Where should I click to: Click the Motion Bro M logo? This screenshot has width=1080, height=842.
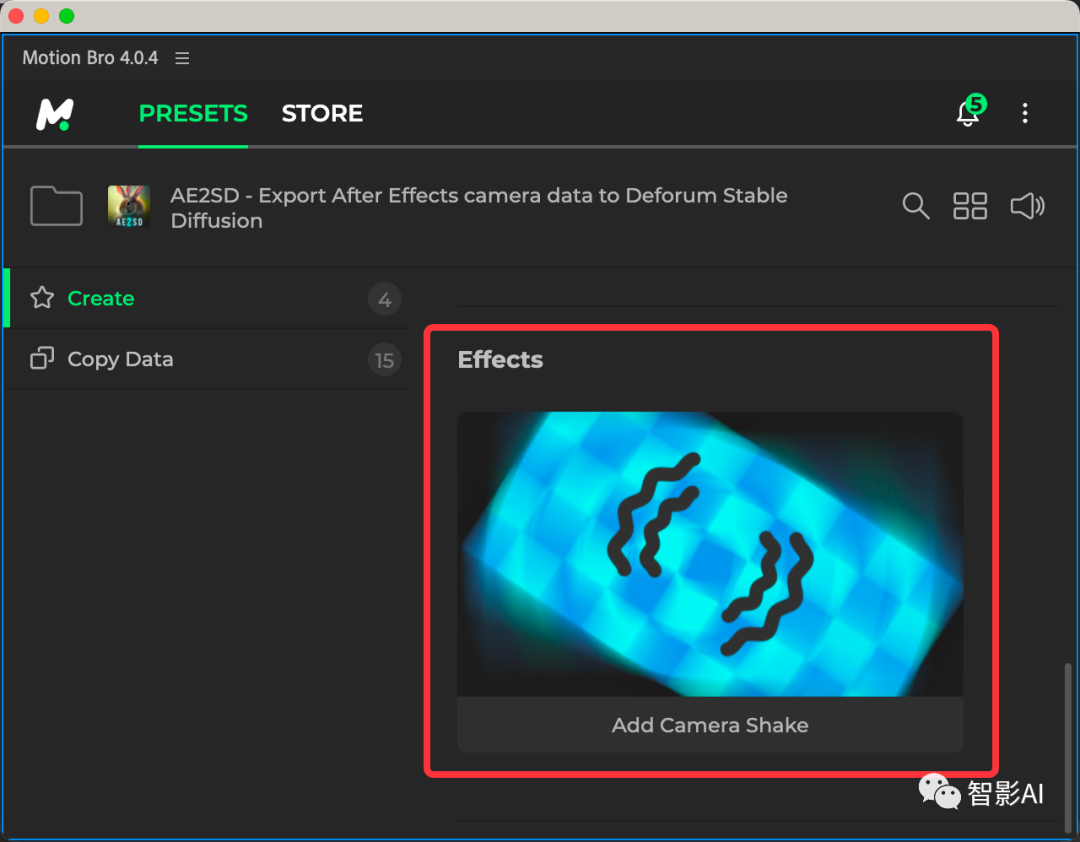(x=55, y=114)
